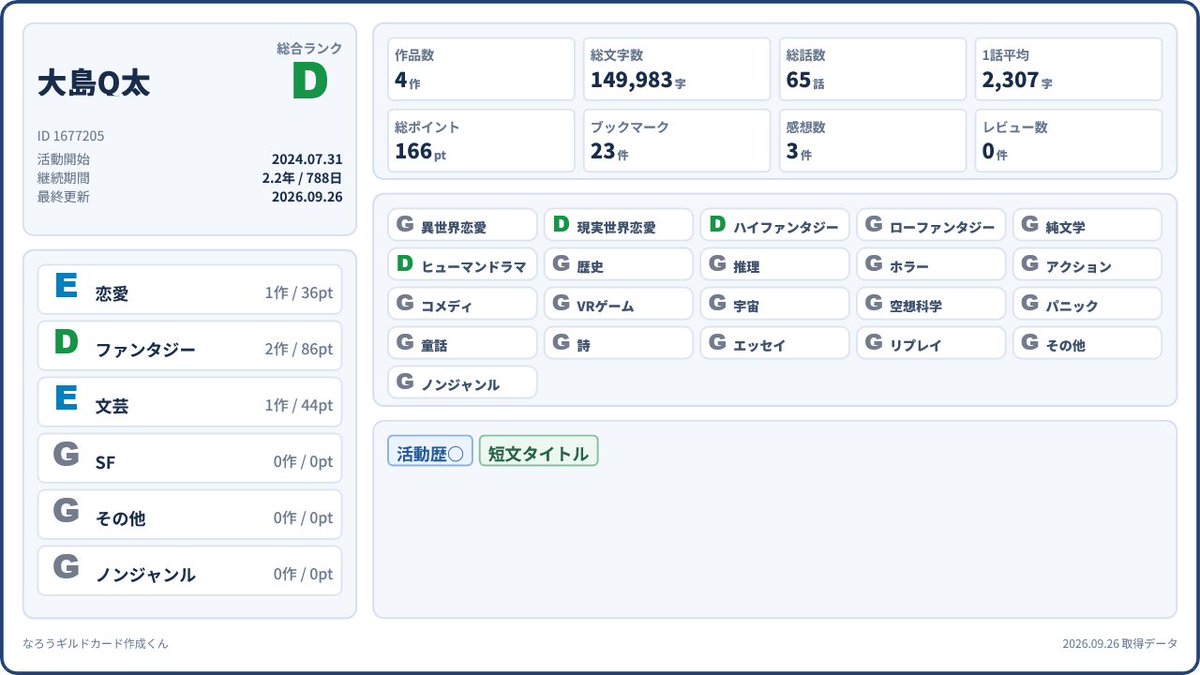Click the 純文学 genre label
Image resolution: width=1200 pixels, height=675 pixels.
[x=1065, y=228]
